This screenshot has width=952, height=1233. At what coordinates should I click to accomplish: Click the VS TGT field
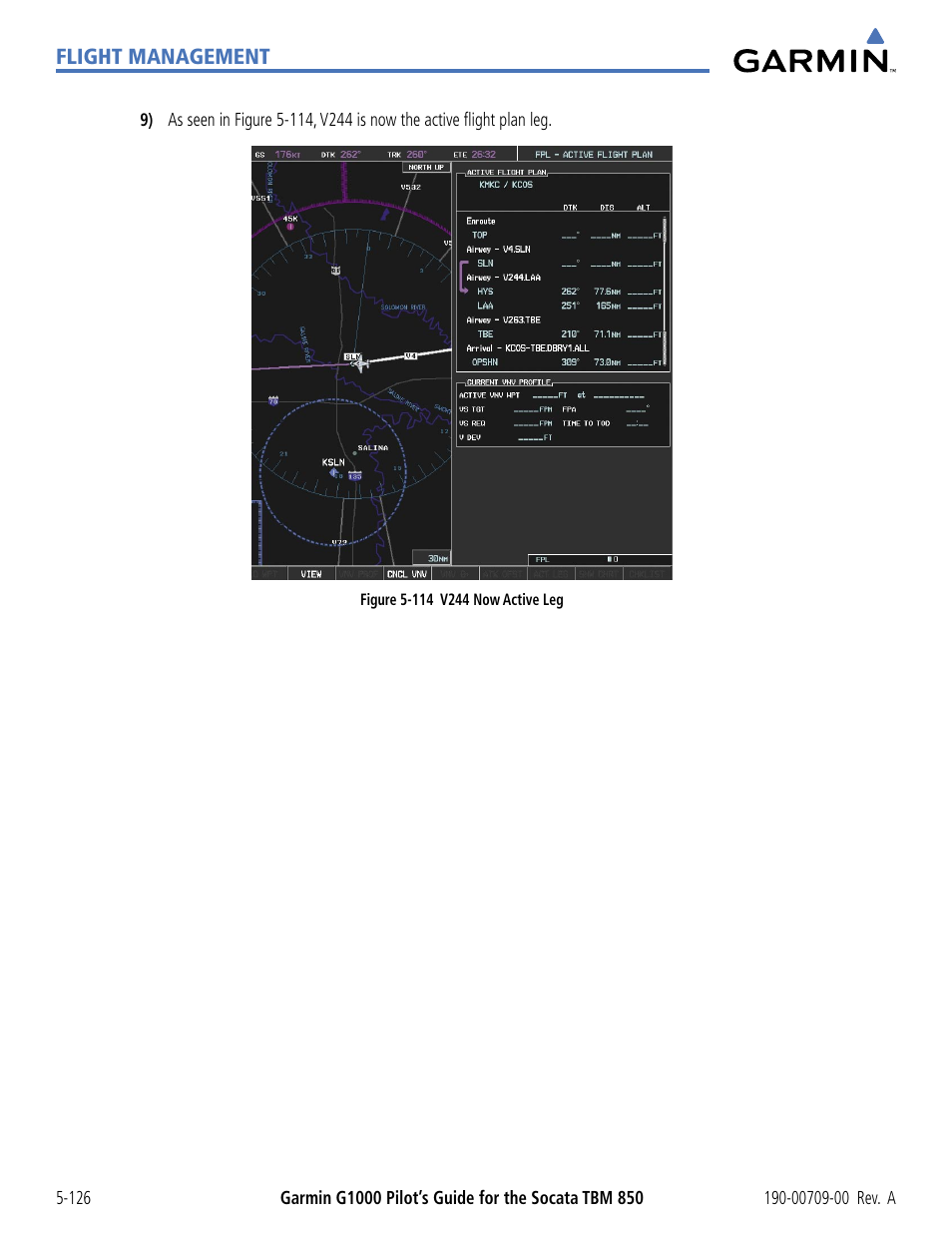[533, 409]
